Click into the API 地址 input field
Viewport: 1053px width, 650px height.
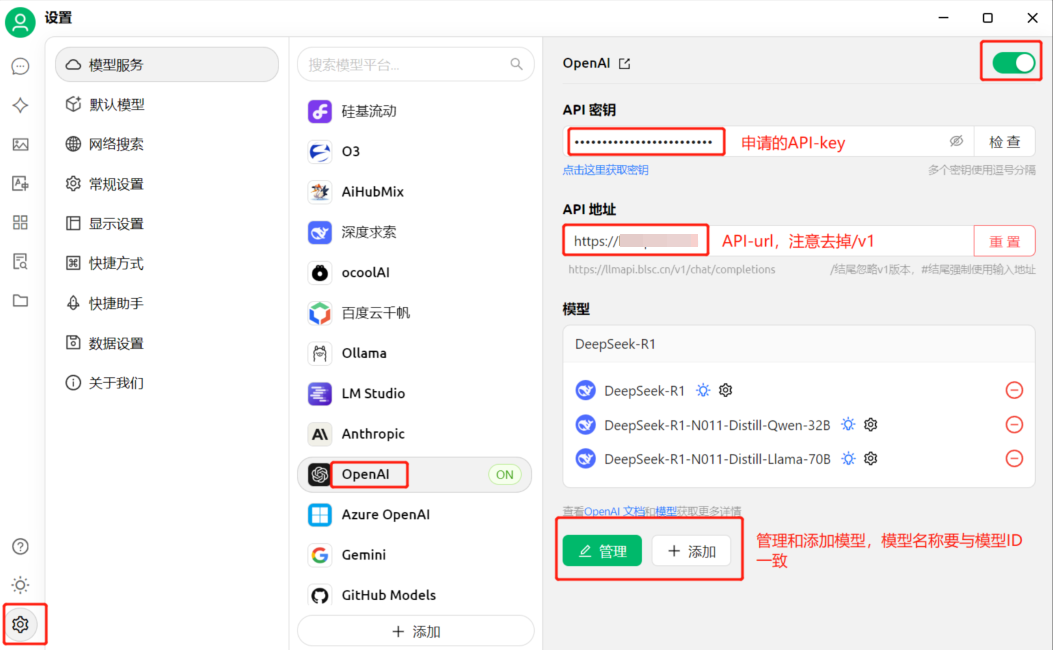point(768,241)
